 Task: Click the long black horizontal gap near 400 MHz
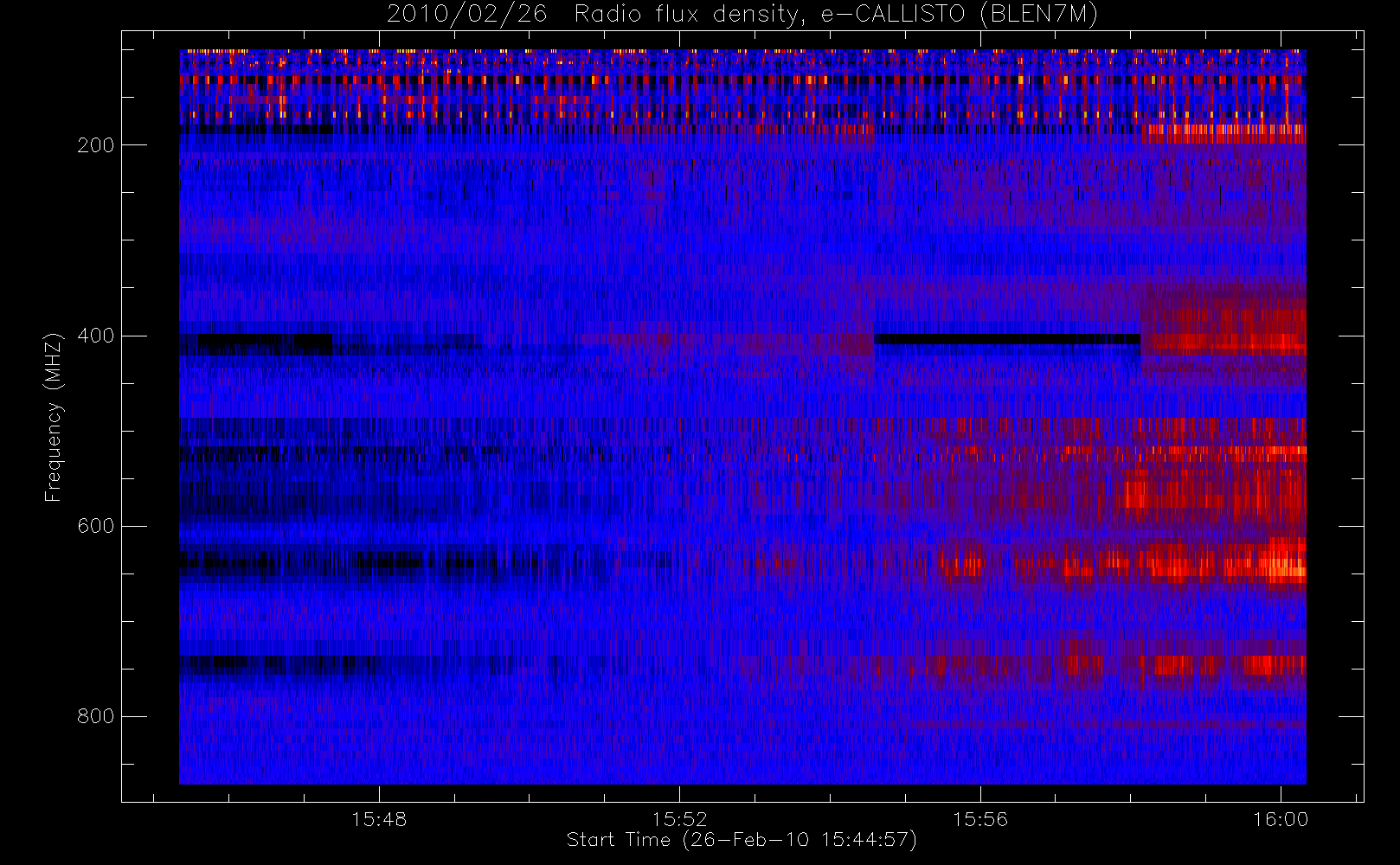coord(1007,339)
